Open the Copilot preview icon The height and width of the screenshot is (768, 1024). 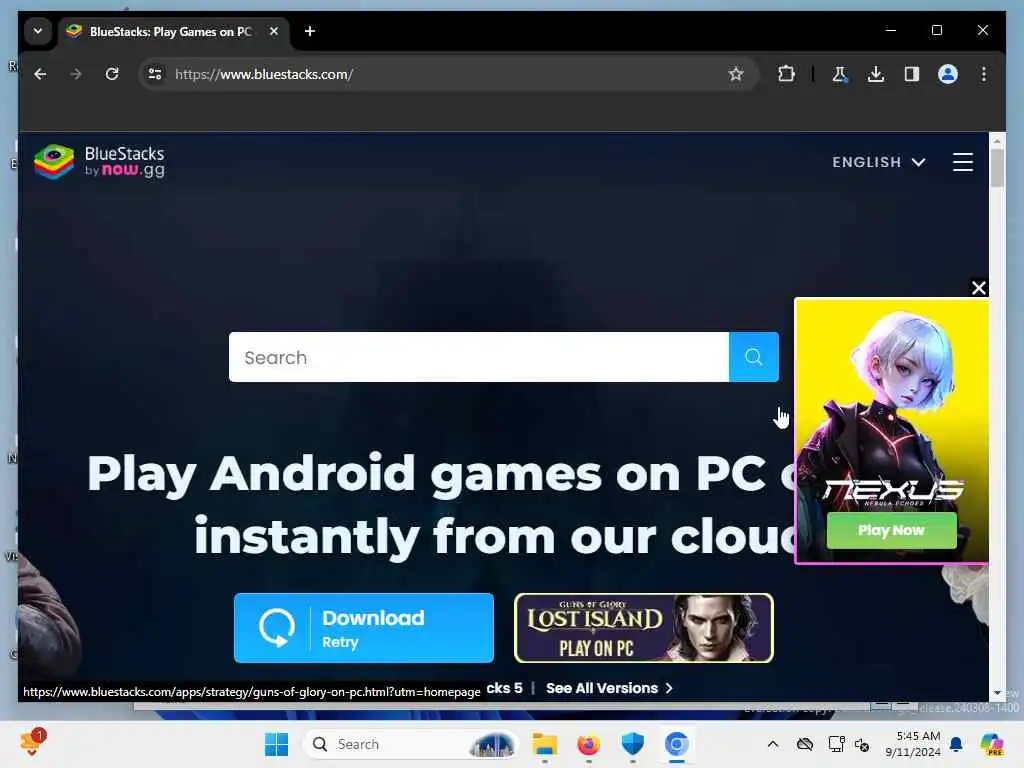click(x=992, y=744)
